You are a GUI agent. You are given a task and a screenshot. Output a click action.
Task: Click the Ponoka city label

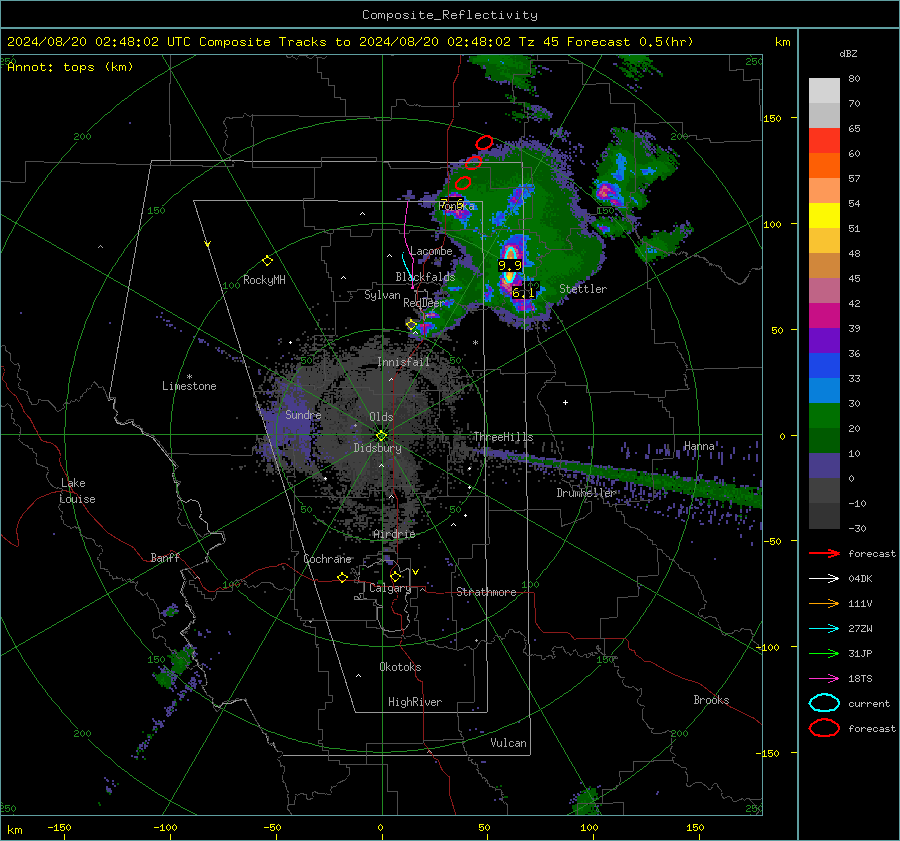[x=456, y=206]
